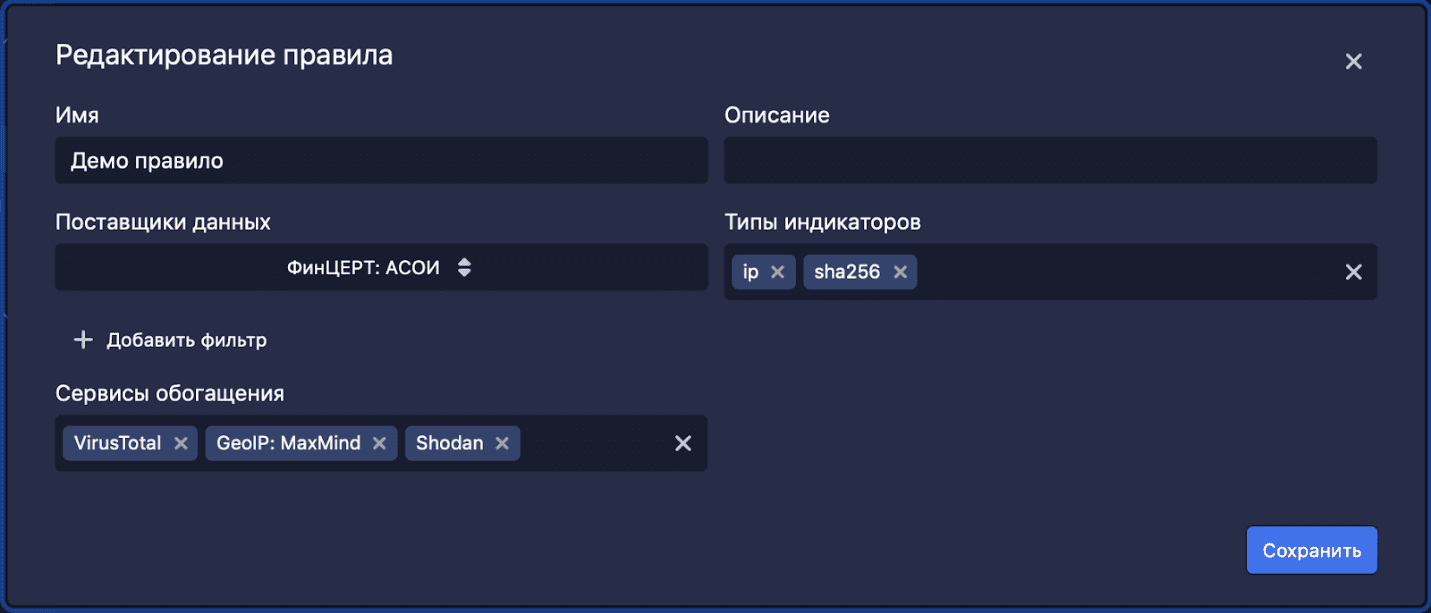The height and width of the screenshot is (613, 1431).
Task: Close the Редактирование правила dialog
Action: pyautogui.click(x=1353, y=62)
